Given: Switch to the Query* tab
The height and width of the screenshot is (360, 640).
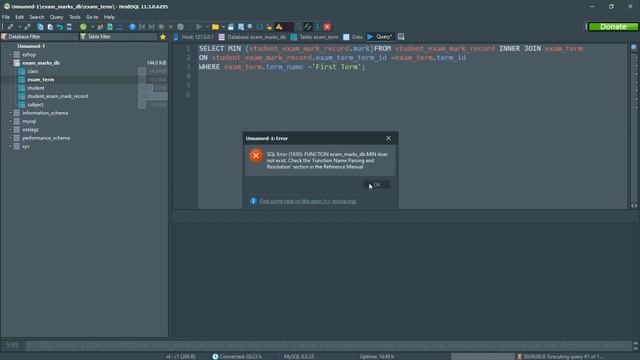Looking at the screenshot, I should (380, 37).
